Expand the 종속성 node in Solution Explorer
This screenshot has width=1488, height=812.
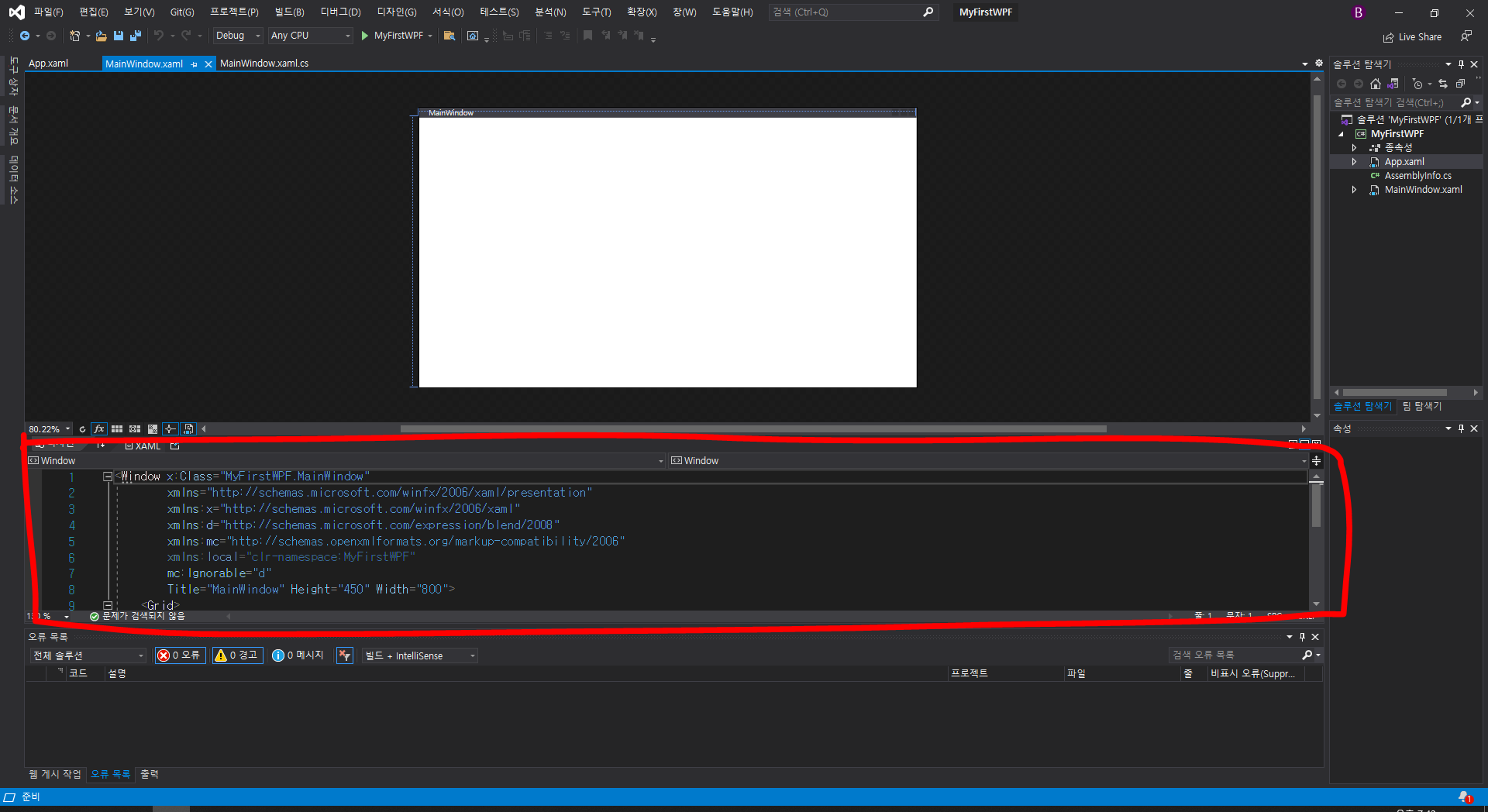coord(1354,148)
